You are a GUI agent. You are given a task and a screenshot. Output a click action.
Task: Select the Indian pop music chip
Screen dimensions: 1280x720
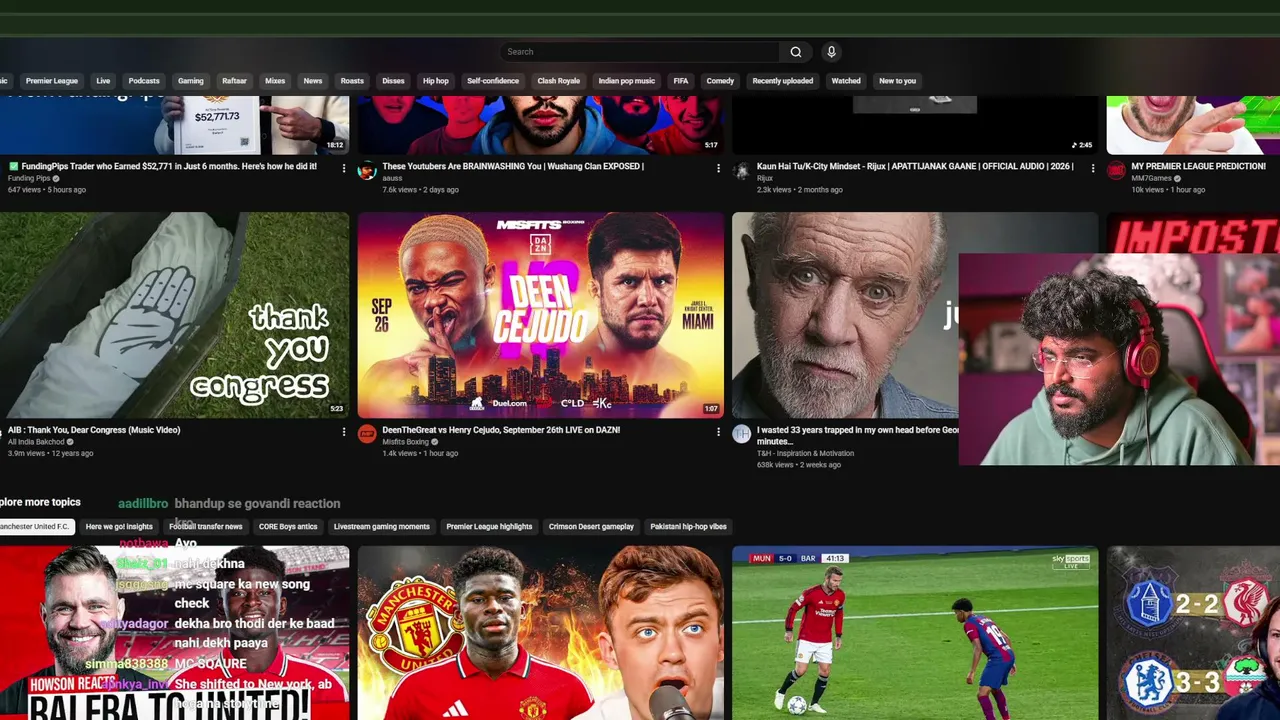(x=627, y=81)
